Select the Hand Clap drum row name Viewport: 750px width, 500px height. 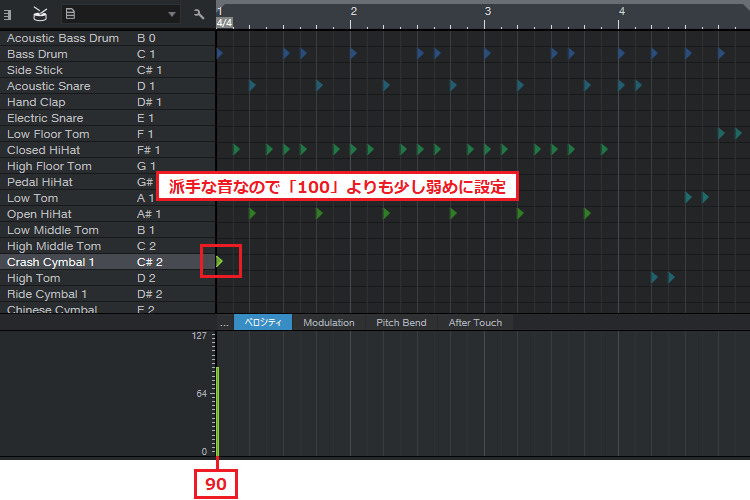(36, 102)
